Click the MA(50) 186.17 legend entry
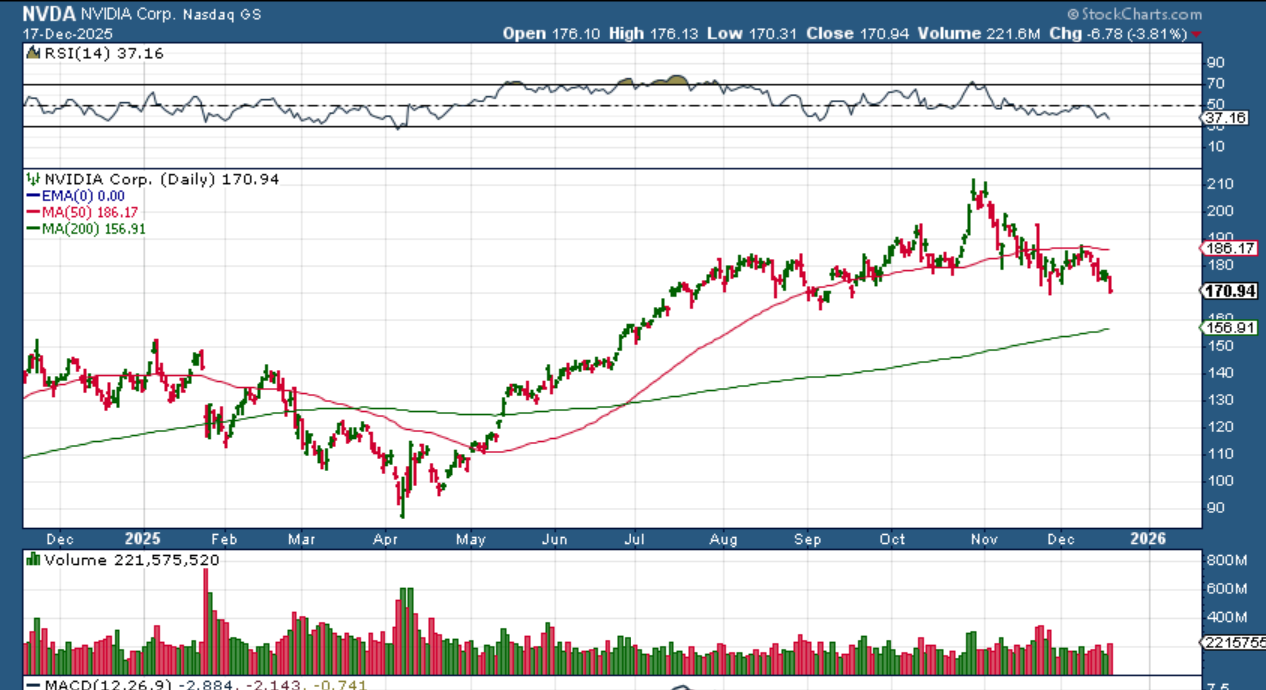1266x690 pixels. coord(90,213)
